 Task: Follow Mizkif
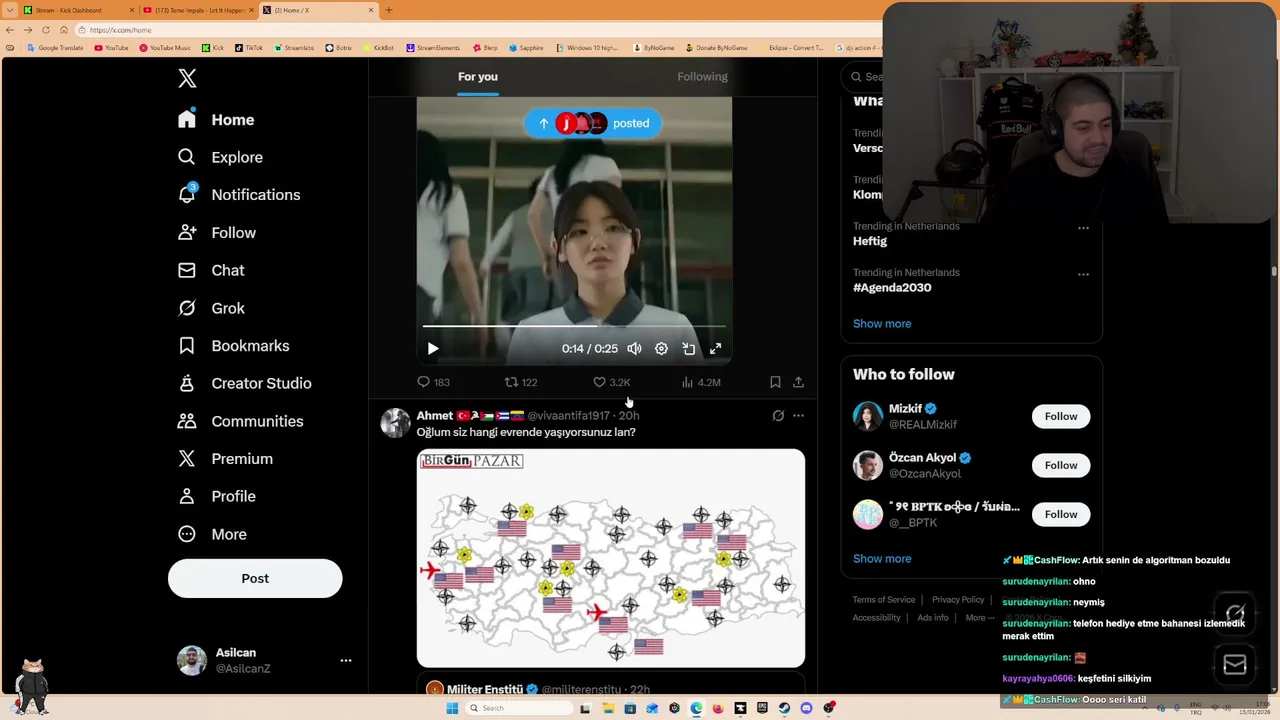coord(1061,416)
